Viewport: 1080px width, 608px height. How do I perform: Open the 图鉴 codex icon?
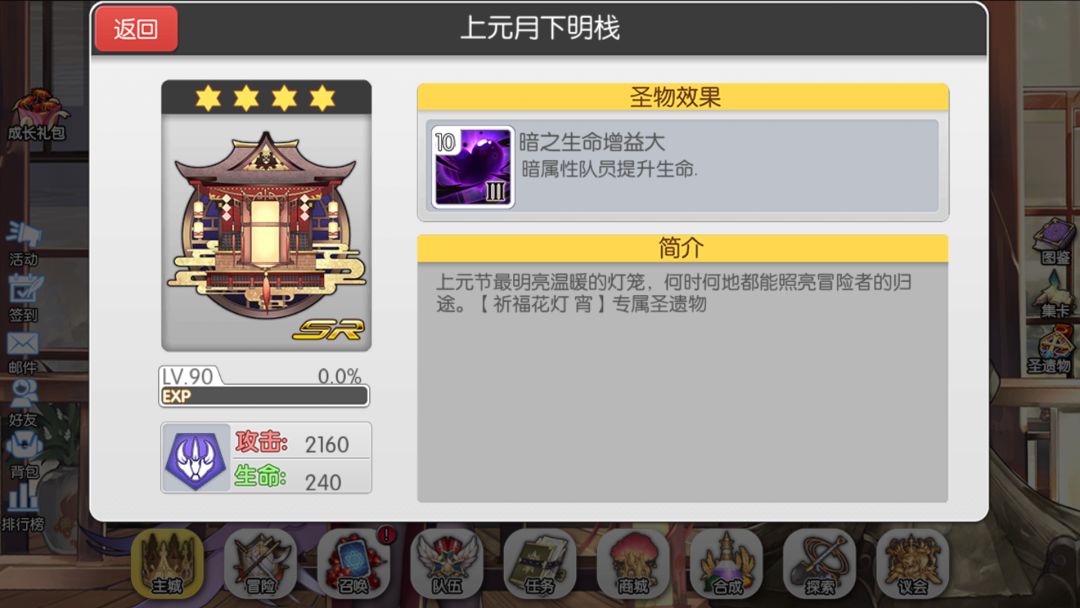(1054, 242)
